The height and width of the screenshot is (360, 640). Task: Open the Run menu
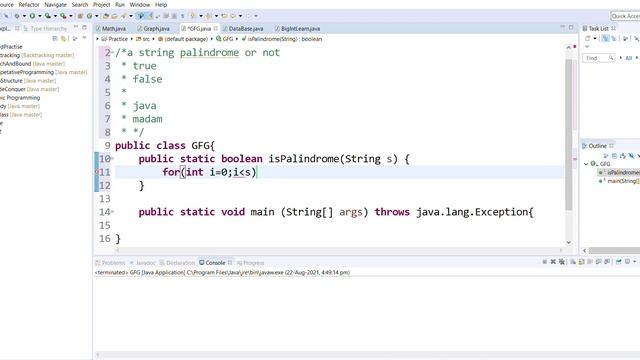pyautogui.click(x=120, y=4)
